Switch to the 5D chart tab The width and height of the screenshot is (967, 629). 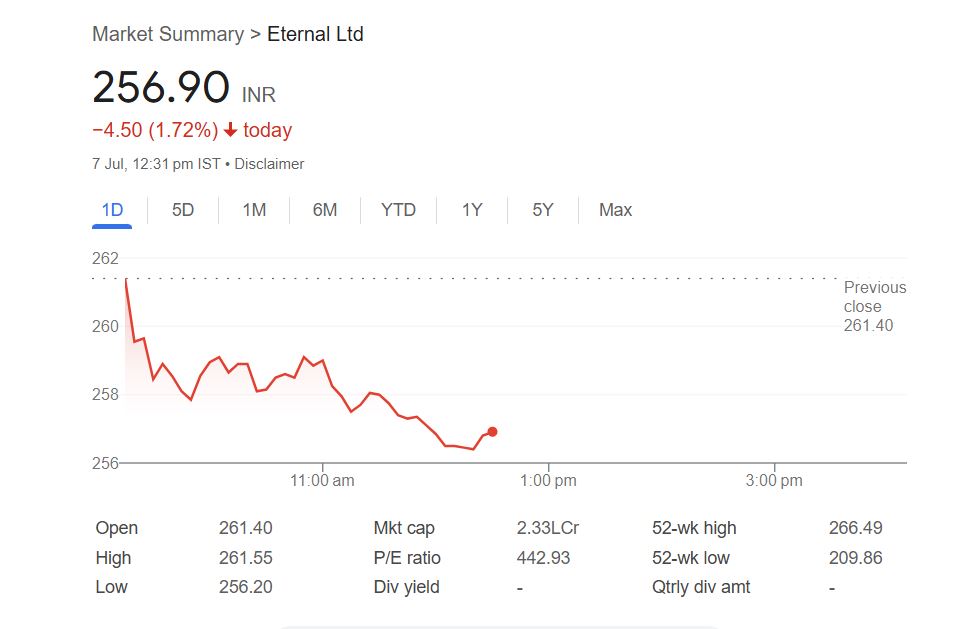[183, 210]
